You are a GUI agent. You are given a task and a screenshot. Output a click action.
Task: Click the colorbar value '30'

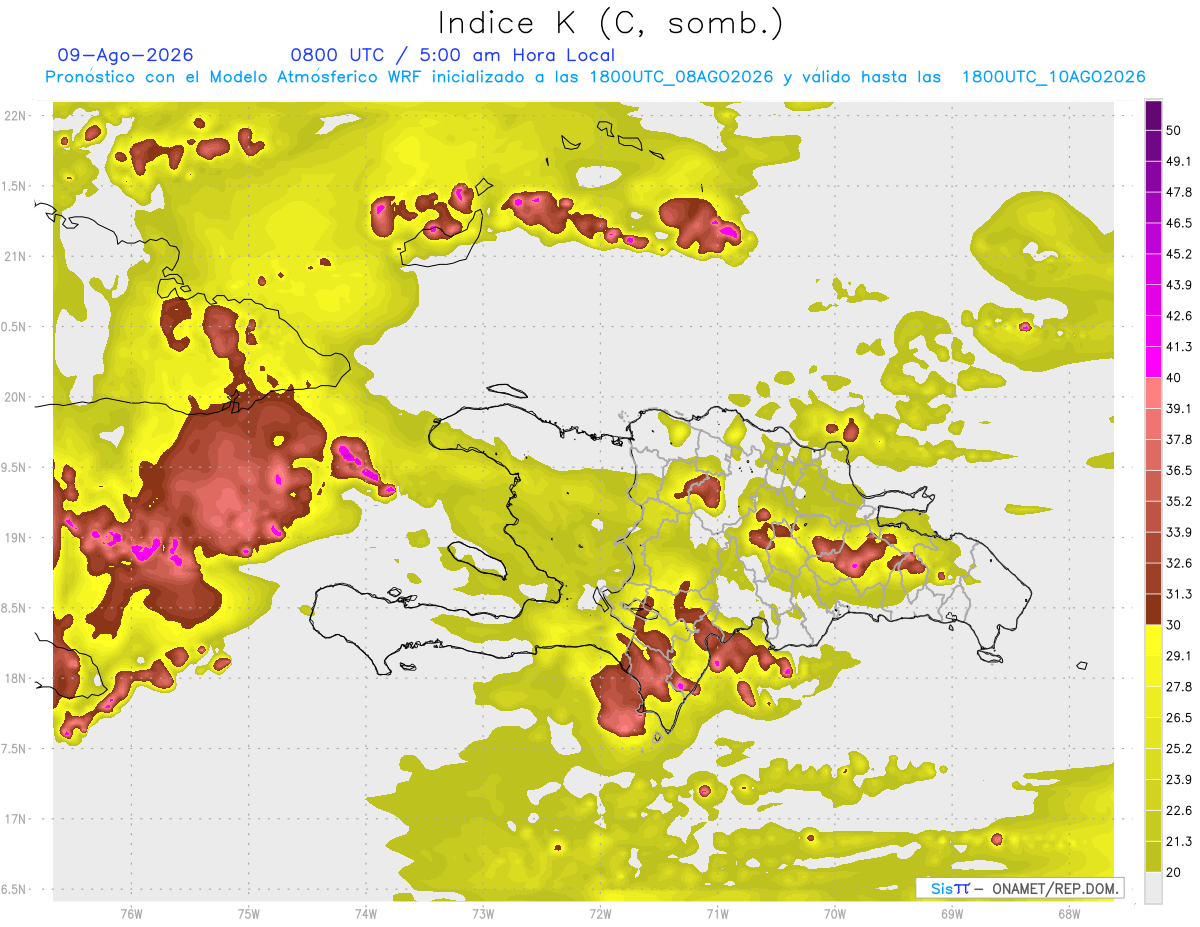click(1174, 625)
